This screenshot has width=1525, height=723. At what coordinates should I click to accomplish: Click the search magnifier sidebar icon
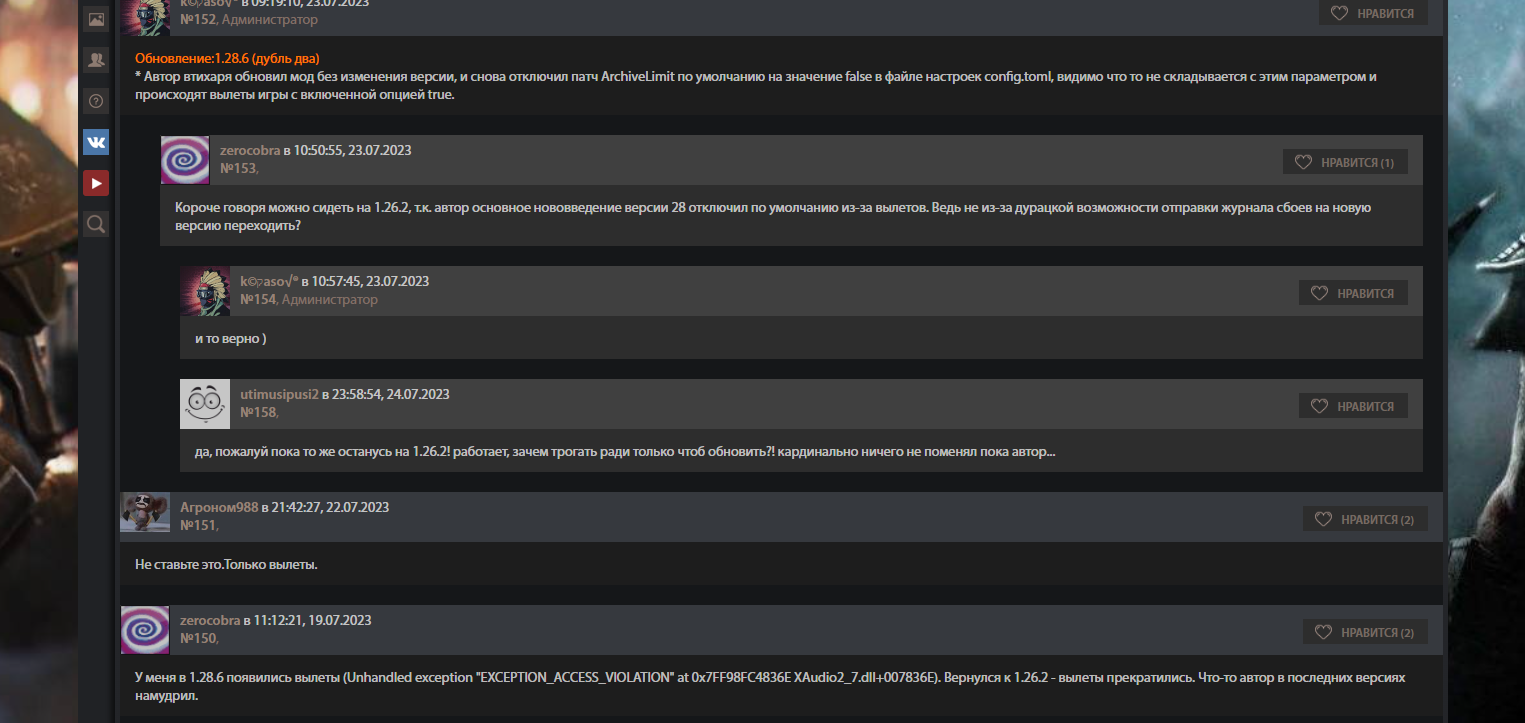(x=96, y=224)
